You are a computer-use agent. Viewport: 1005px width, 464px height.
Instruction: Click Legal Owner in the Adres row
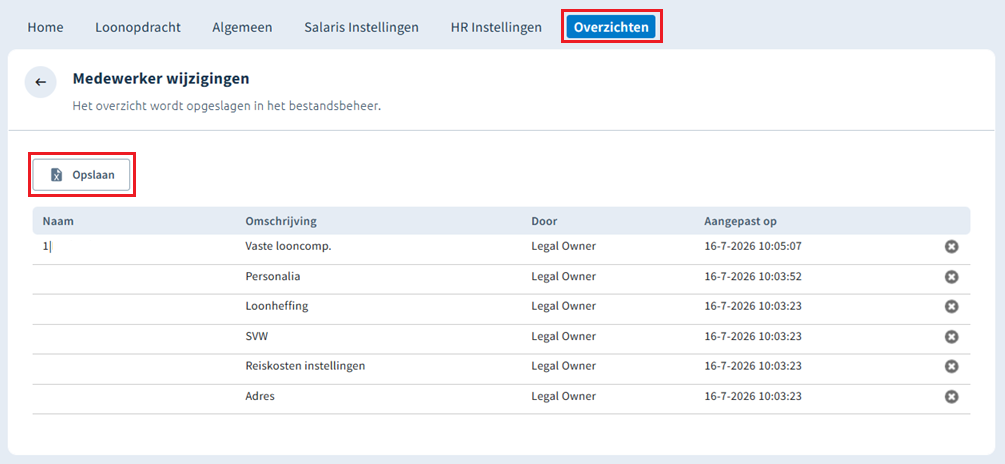[563, 396]
